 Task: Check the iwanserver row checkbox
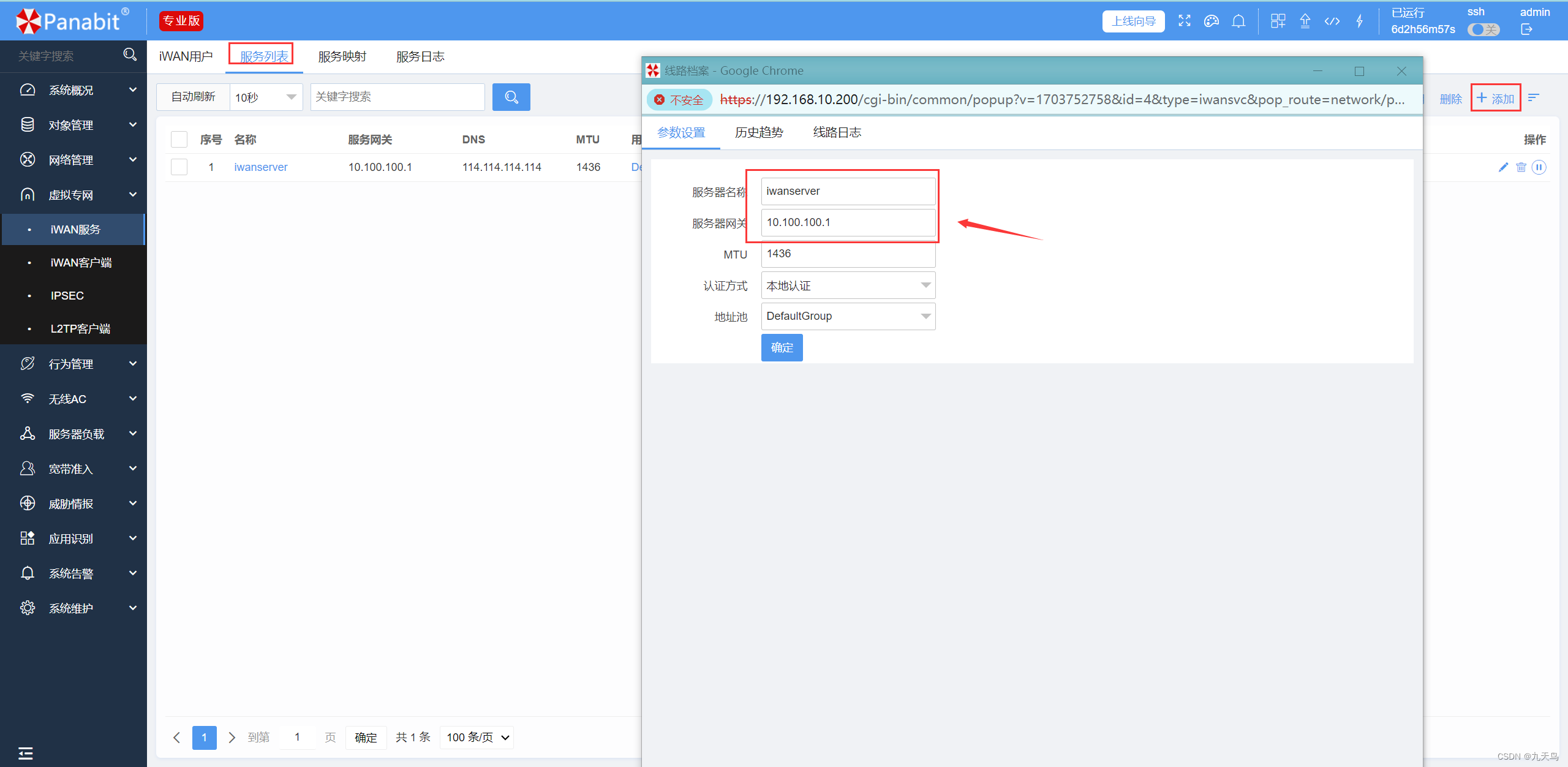pos(179,167)
